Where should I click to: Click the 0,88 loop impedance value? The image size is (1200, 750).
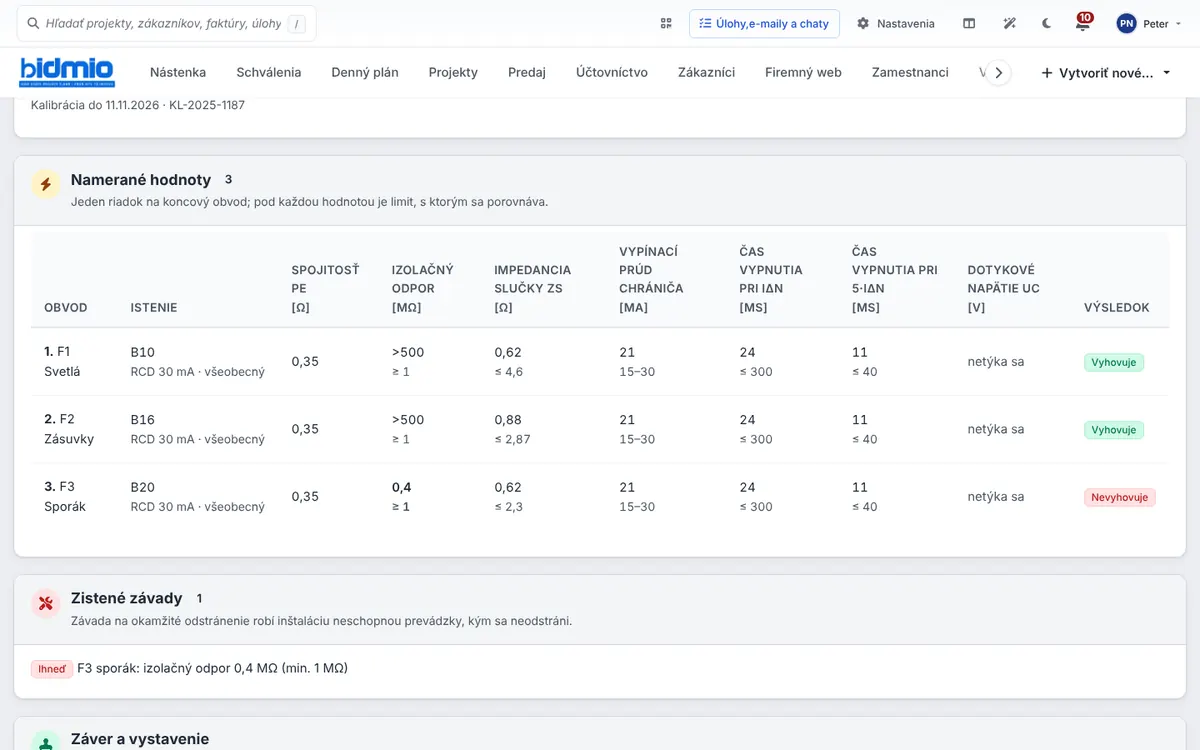click(x=508, y=420)
